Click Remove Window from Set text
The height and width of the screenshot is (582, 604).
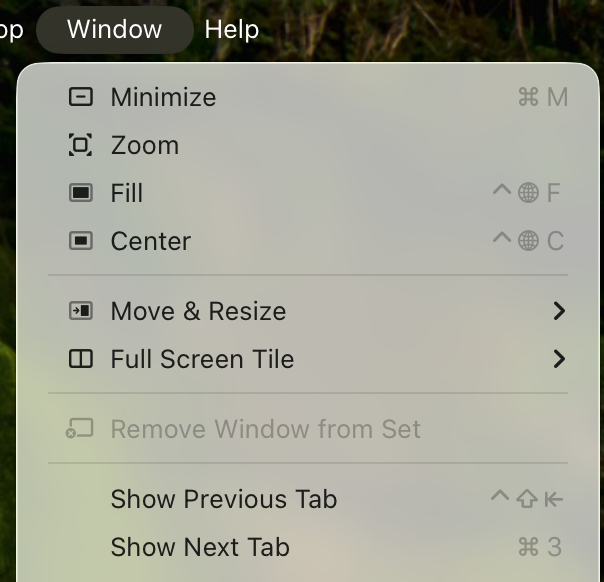[x=265, y=429]
